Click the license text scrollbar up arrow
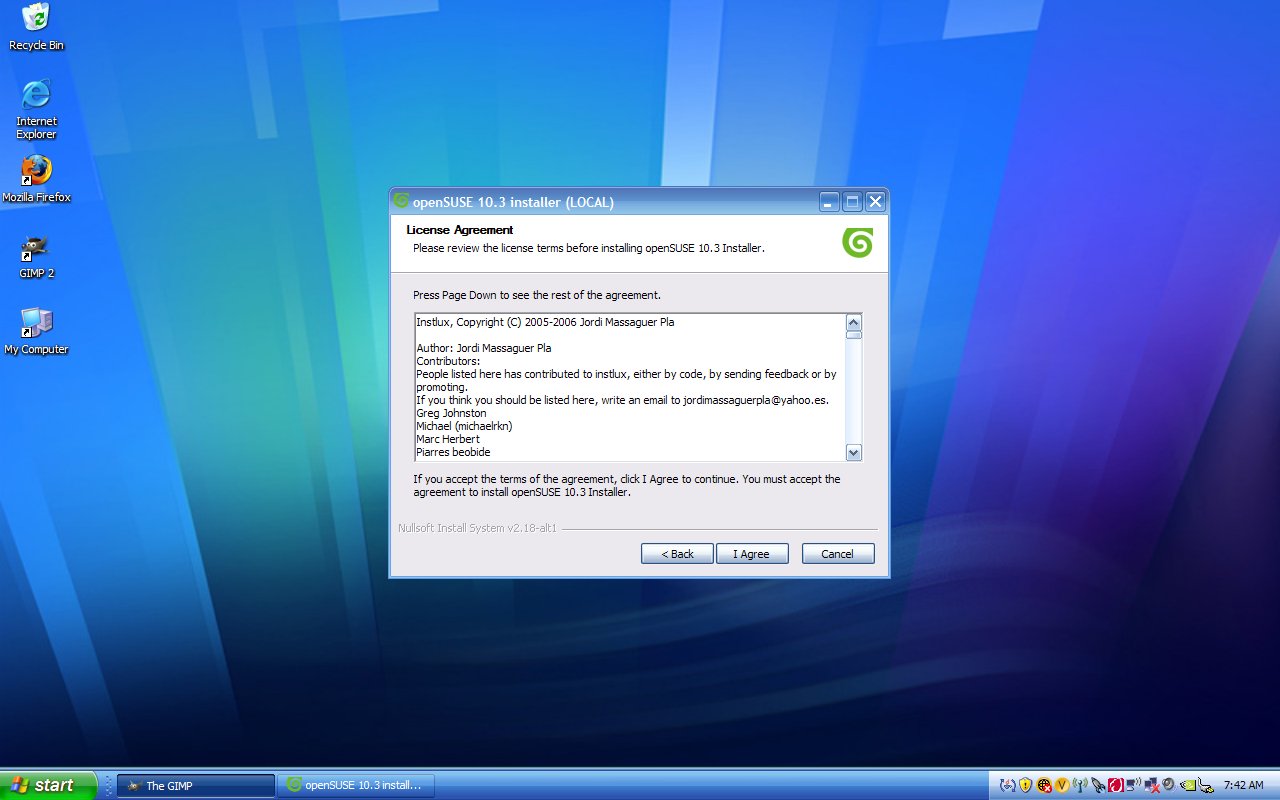1280x800 pixels. point(853,322)
